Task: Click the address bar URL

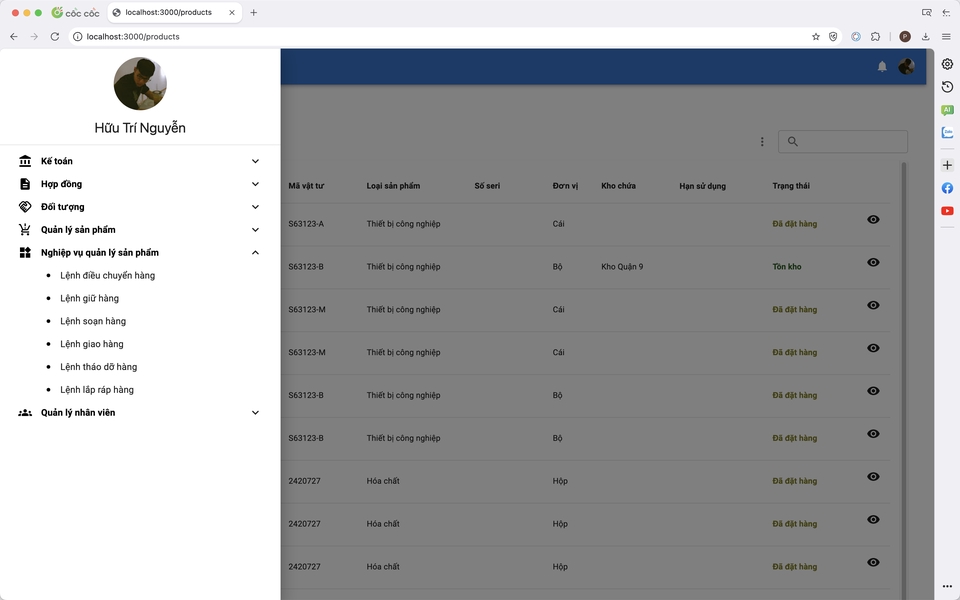Action: pos(133,37)
